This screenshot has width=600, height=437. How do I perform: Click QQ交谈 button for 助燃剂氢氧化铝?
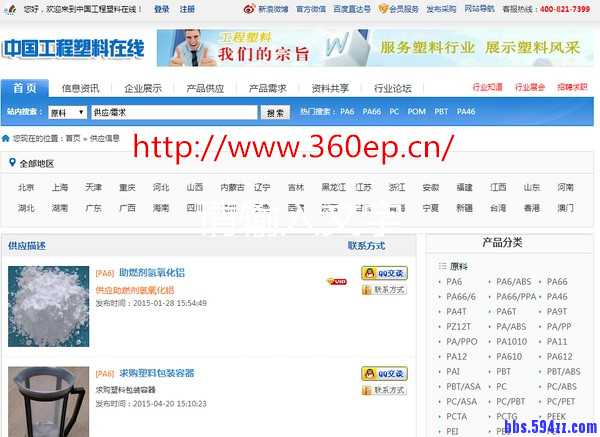(384, 273)
